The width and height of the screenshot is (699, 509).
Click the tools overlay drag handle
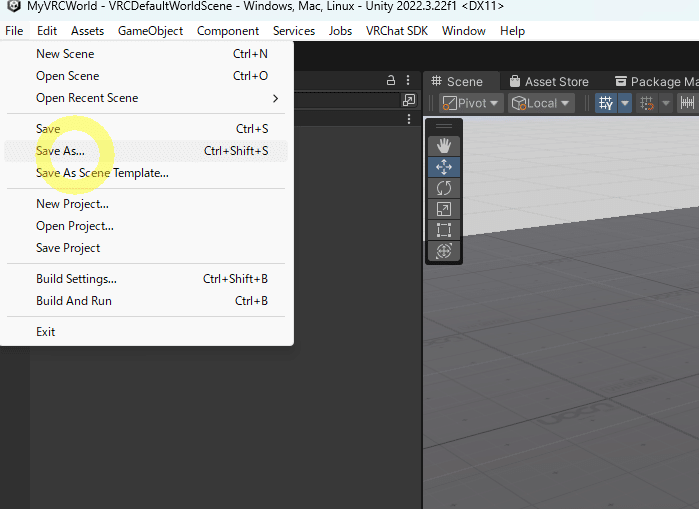tap(444, 126)
